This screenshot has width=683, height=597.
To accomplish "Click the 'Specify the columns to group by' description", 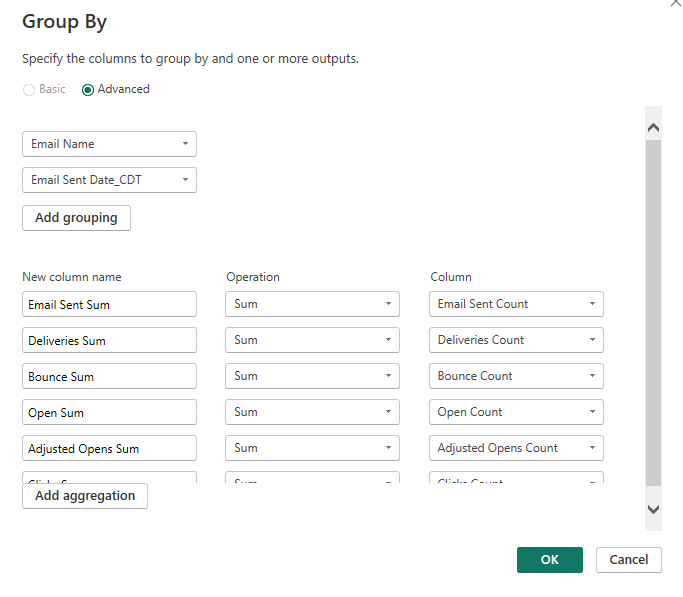I will (190, 59).
